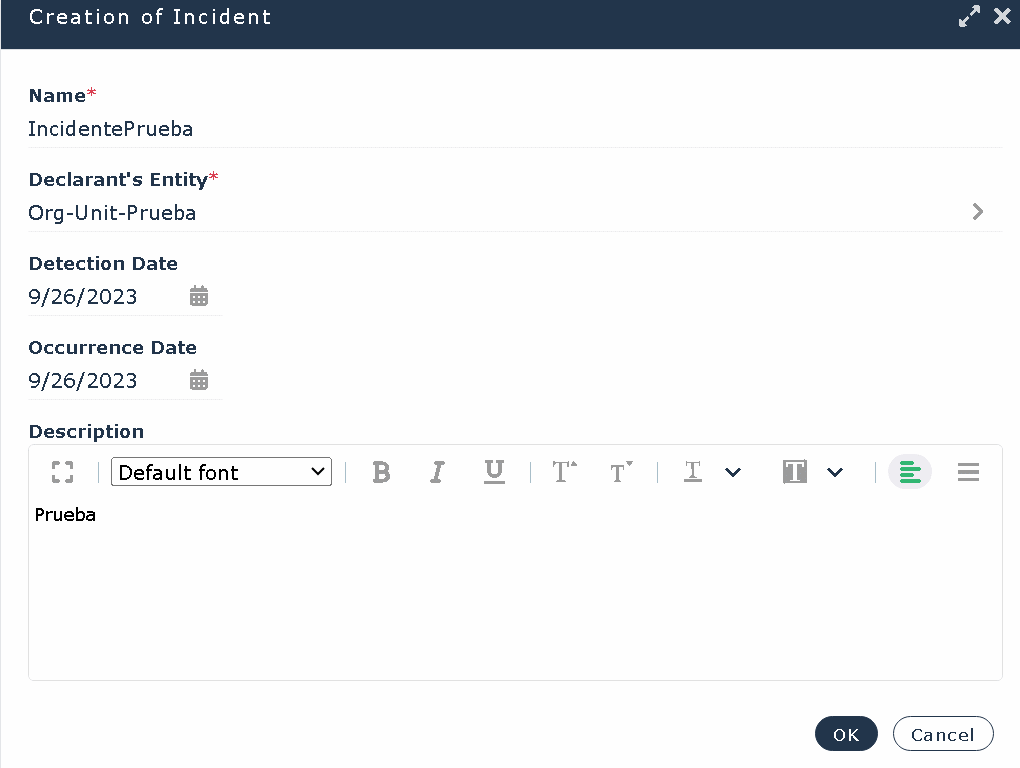The width and height of the screenshot is (1020, 768).
Task: Apply italic formatting in Description
Action: point(438,472)
